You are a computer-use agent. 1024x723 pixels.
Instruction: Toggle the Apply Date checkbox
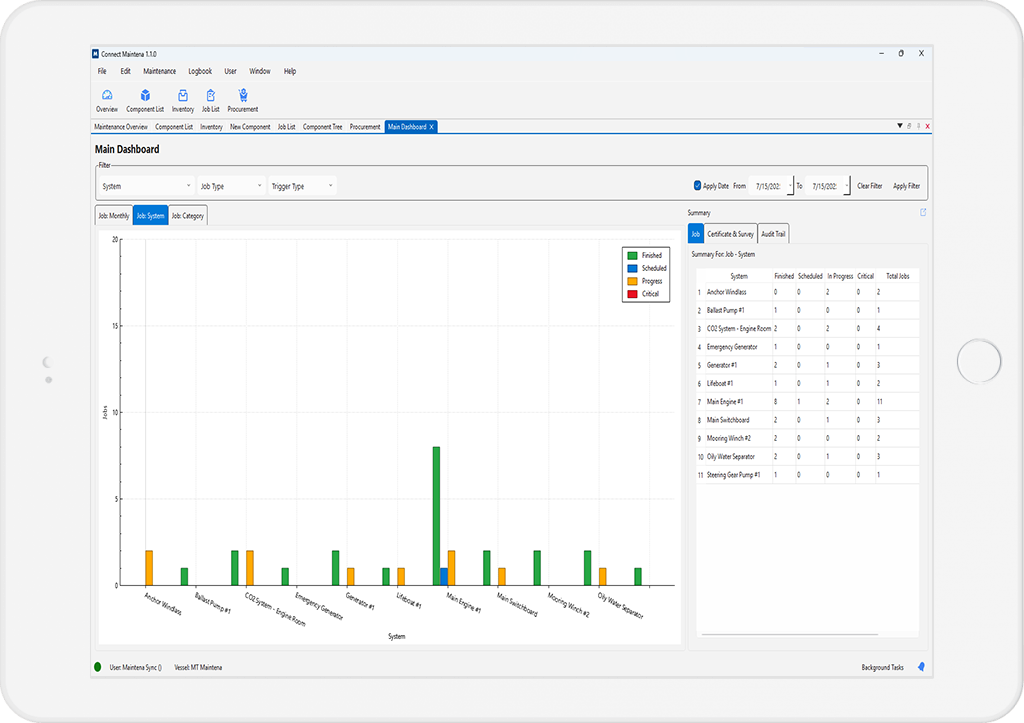pyautogui.click(x=697, y=185)
